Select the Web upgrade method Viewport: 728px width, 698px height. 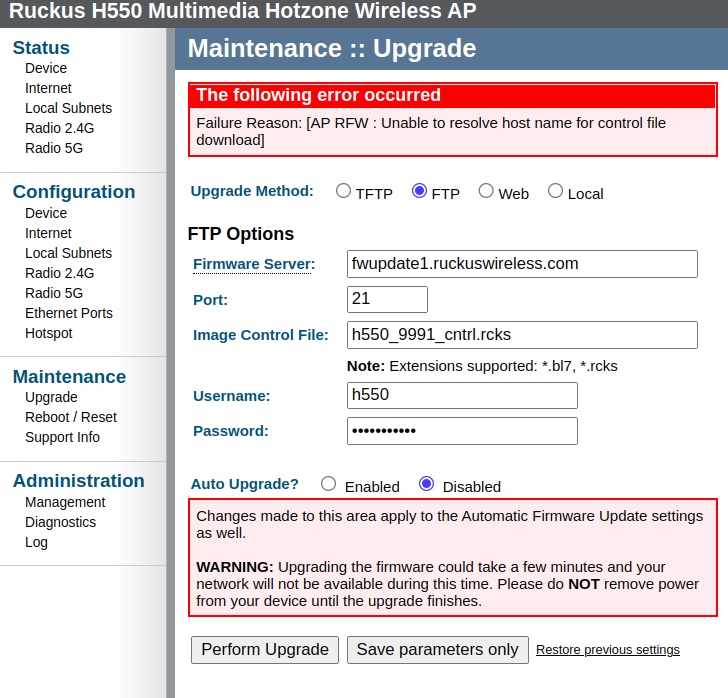click(486, 191)
